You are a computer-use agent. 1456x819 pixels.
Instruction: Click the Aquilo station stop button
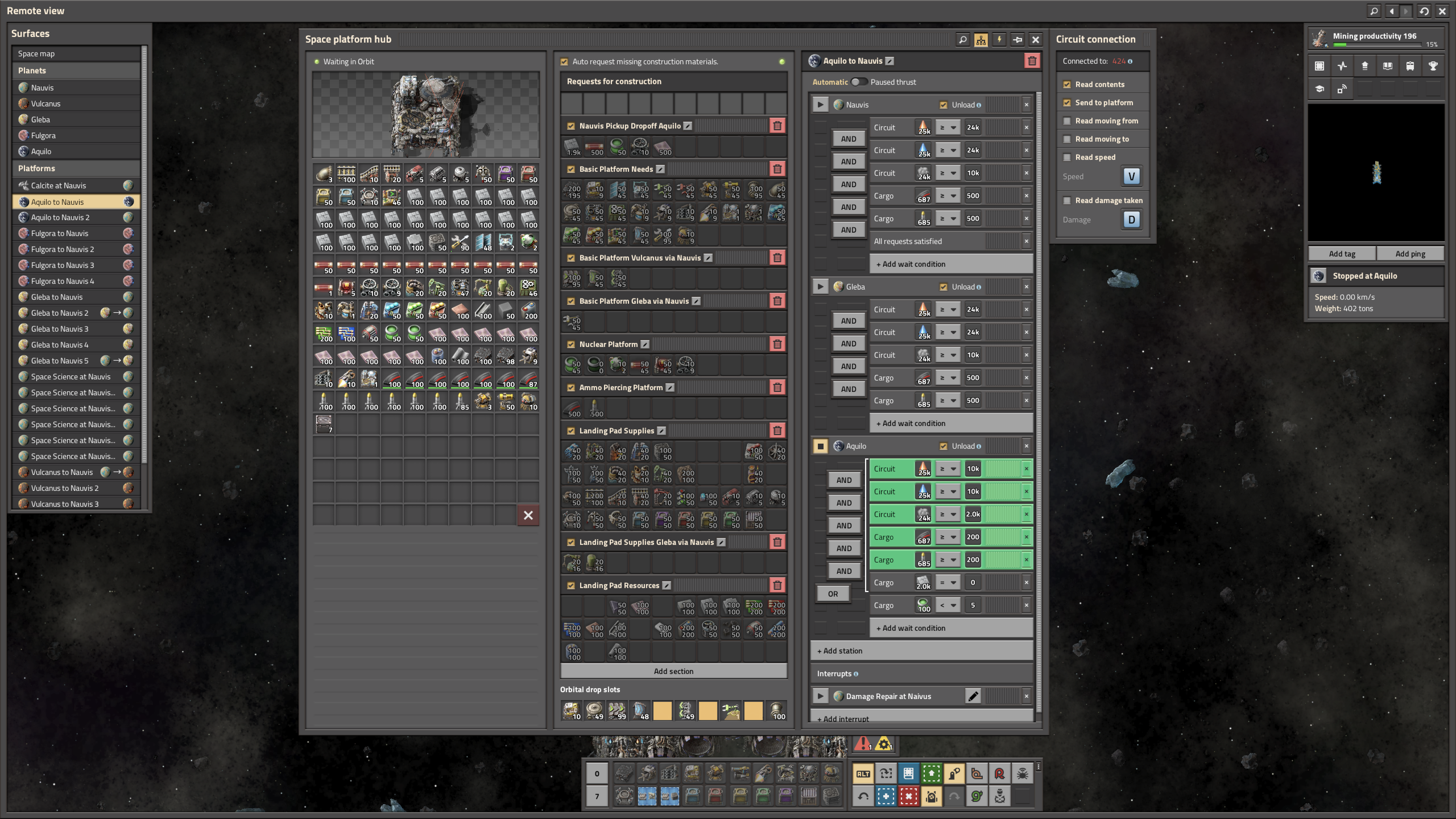[x=820, y=446]
